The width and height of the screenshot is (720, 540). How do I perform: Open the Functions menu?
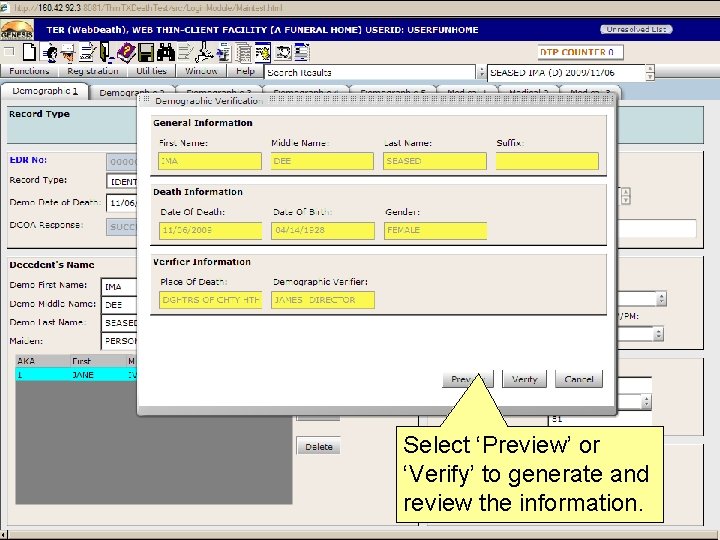29,71
